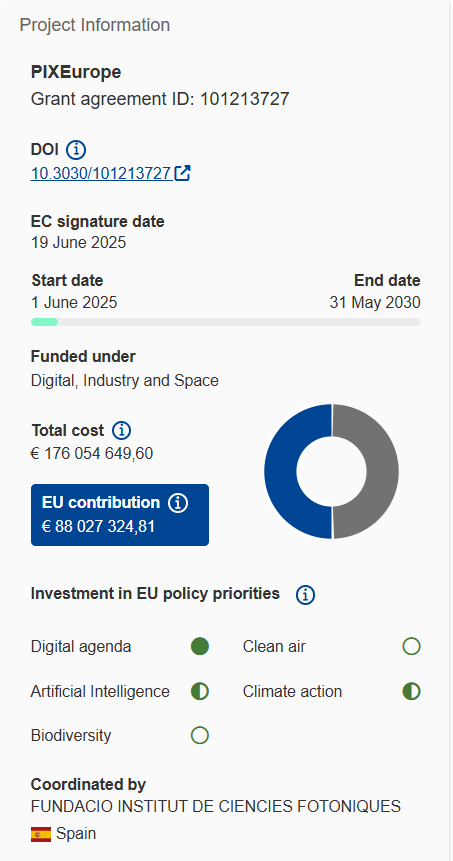
Task: Click the Artificial Intelligence half-filled indicator
Action: 200,691
